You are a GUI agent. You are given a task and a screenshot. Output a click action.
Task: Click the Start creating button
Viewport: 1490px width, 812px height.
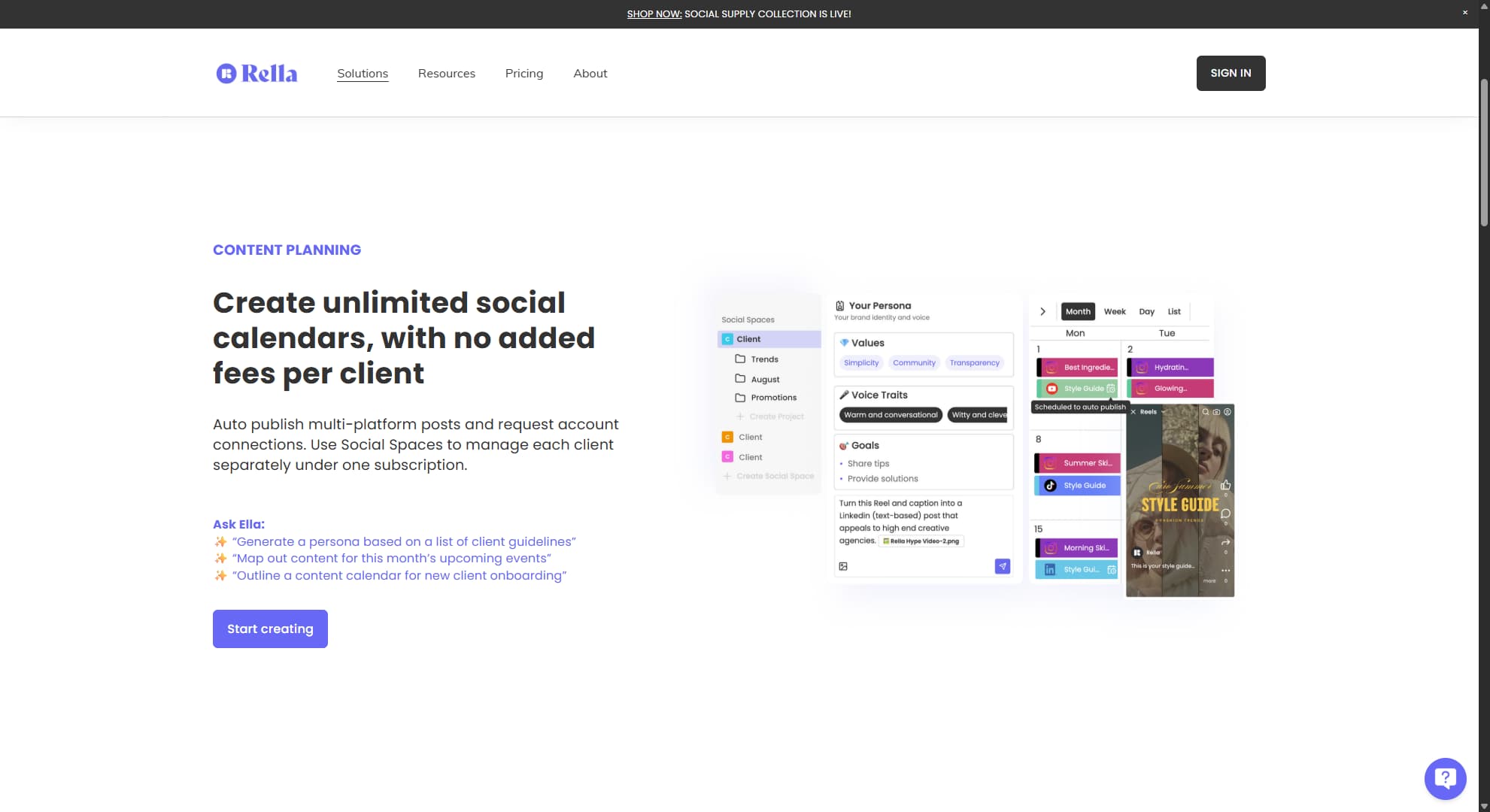(x=270, y=629)
